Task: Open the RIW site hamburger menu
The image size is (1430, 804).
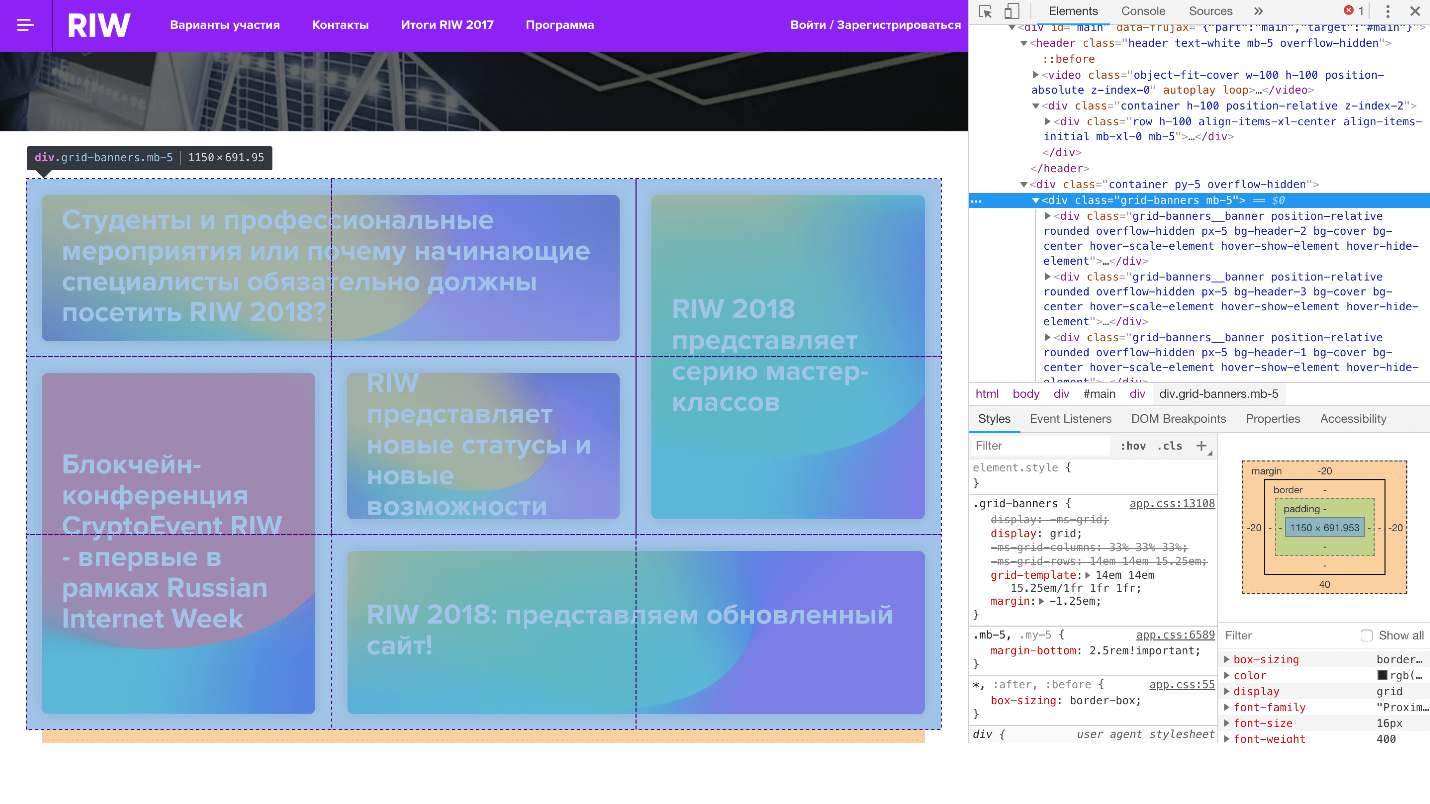Action: click(x=25, y=25)
